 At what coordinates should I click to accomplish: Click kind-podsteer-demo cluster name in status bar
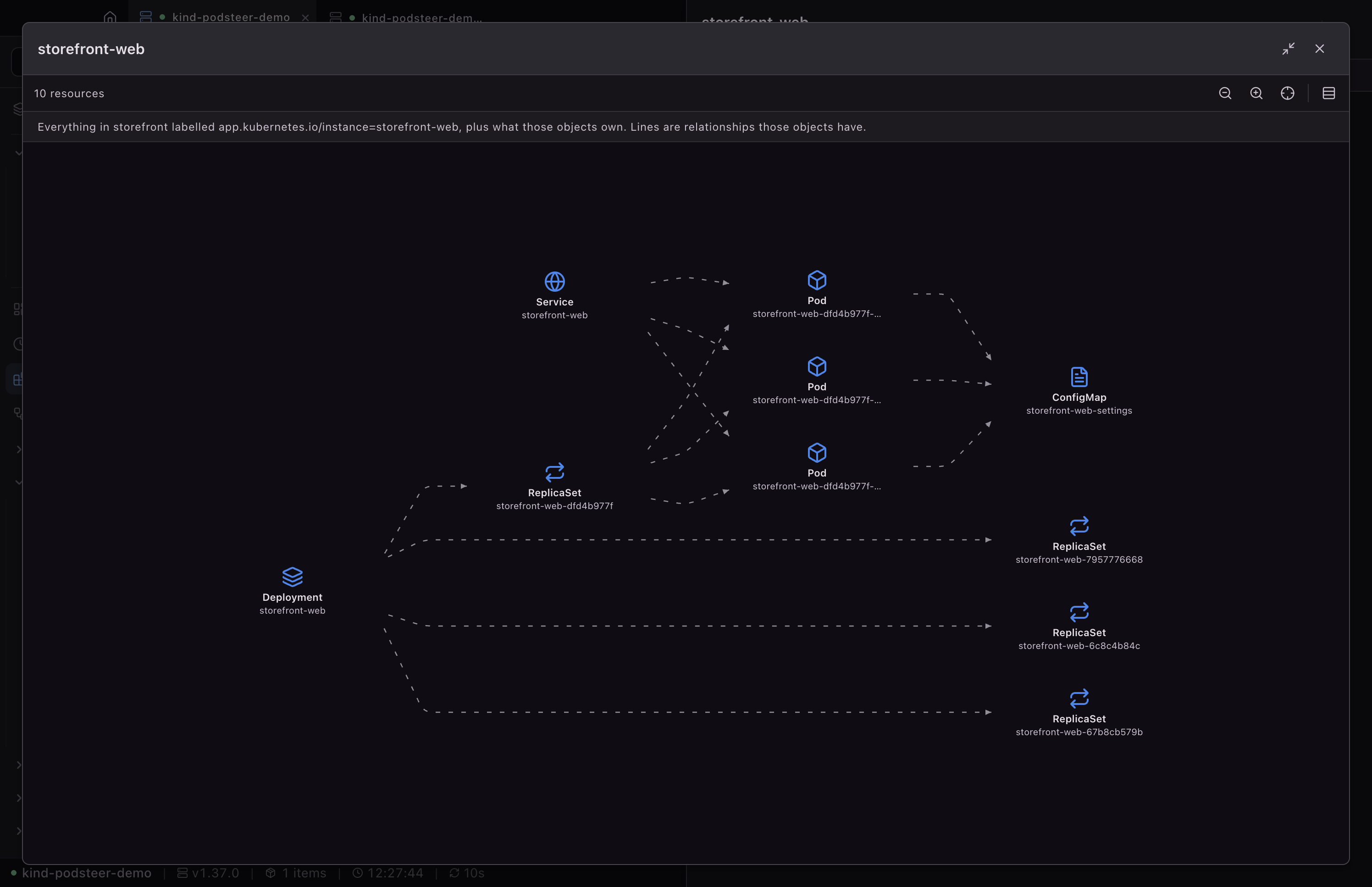pos(87,873)
